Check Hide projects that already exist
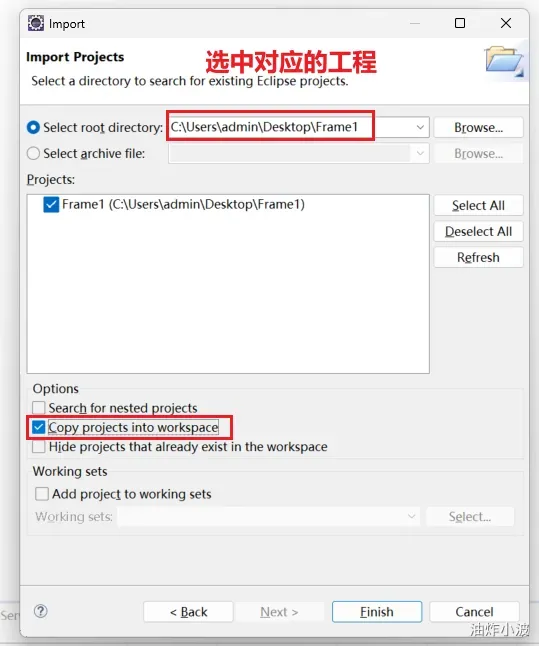 click(x=39, y=447)
